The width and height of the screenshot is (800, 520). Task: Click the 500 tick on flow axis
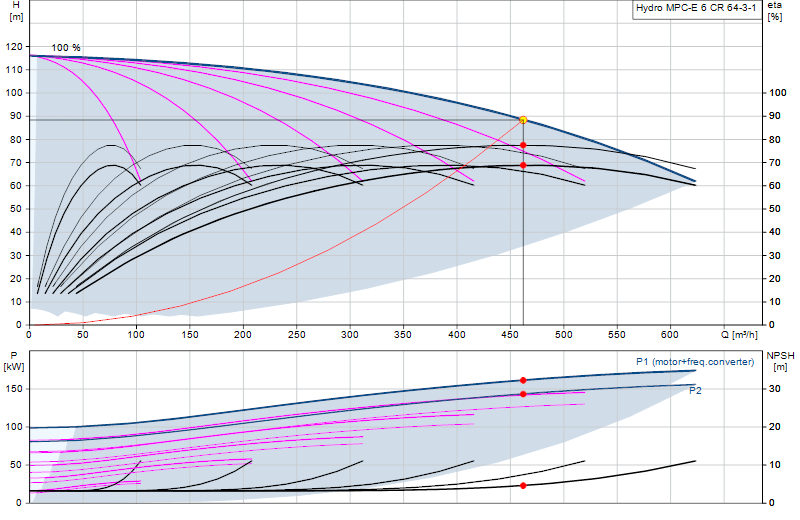(x=563, y=335)
